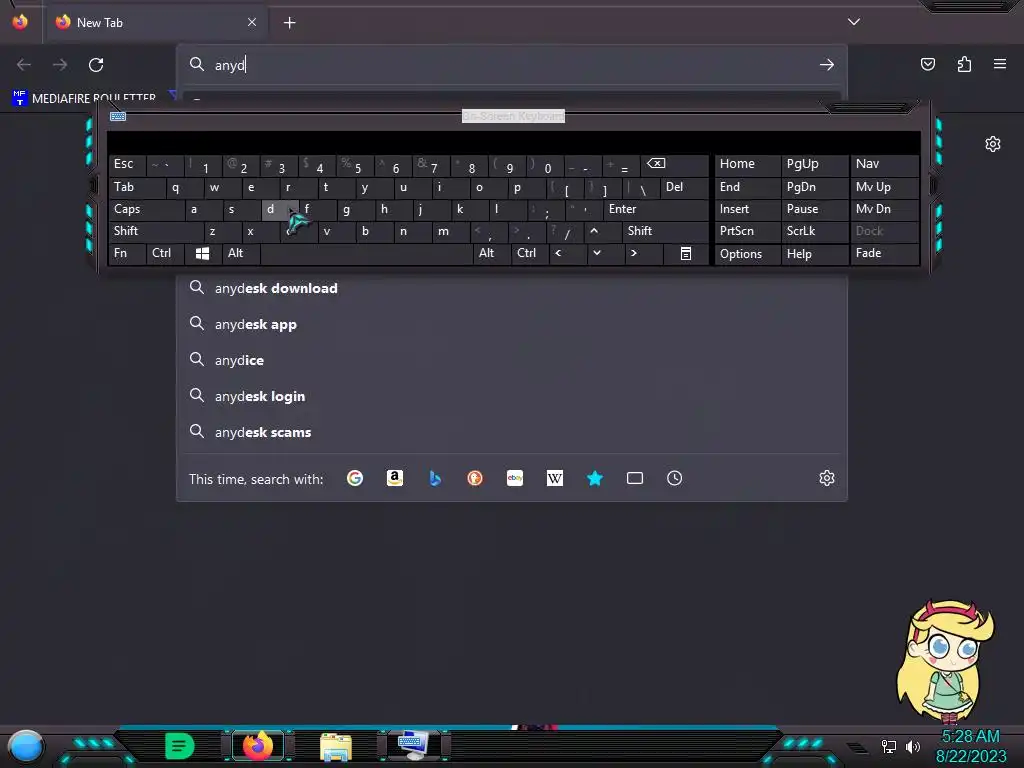Toggle Fn key on on-screen keyboard
1024x768 pixels.
coord(127,253)
